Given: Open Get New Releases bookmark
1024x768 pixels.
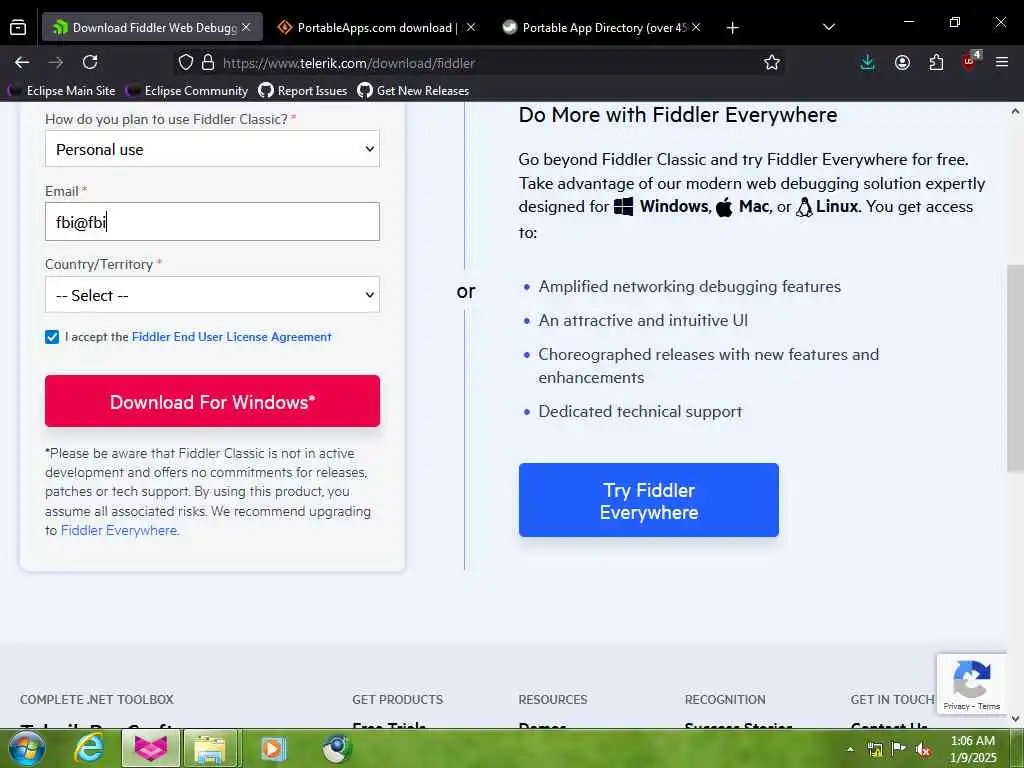Looking at the screenshot, I should (x=414, y=91).
